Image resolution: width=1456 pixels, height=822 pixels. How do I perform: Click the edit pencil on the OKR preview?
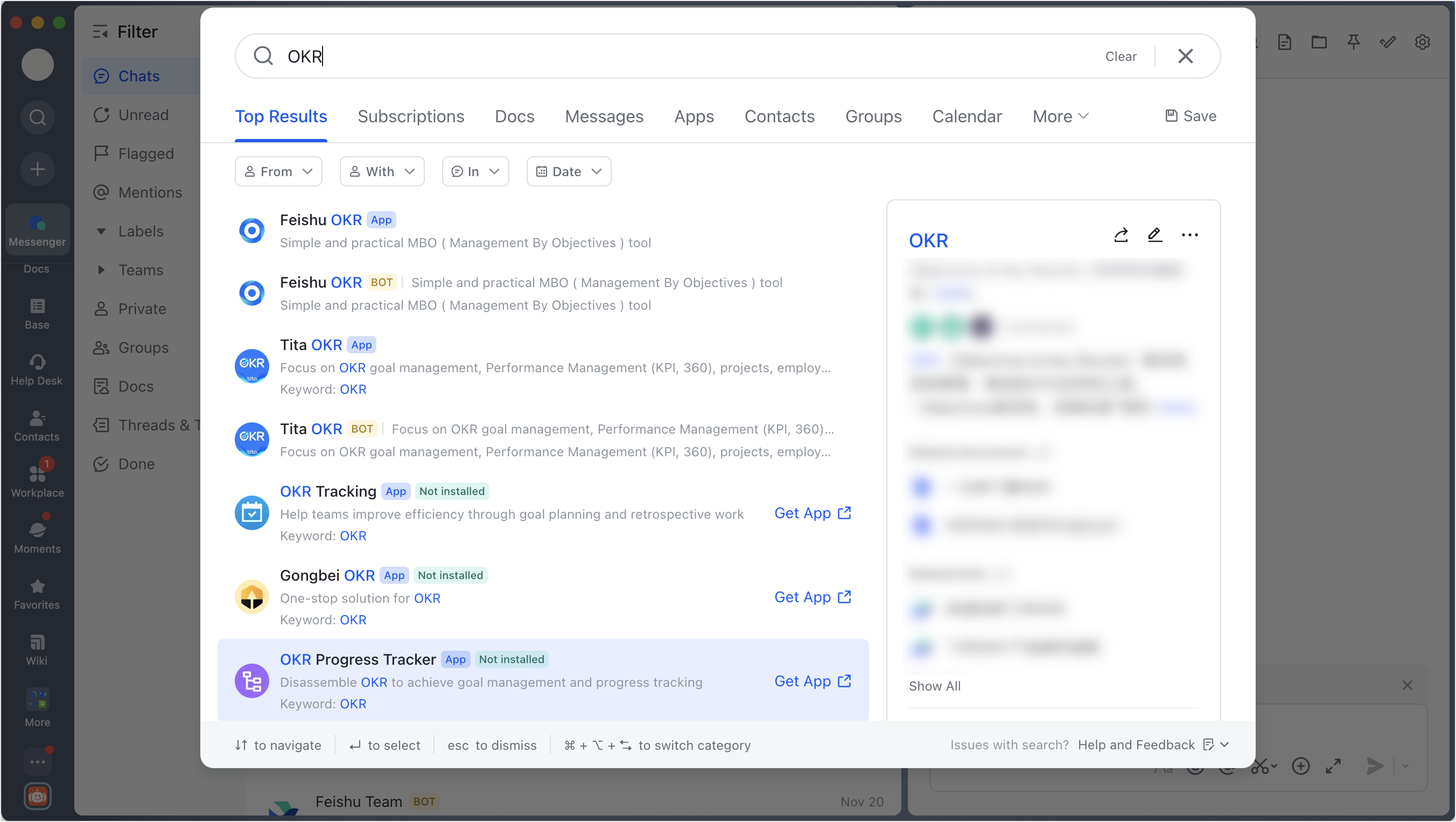tap(1155, 235)
